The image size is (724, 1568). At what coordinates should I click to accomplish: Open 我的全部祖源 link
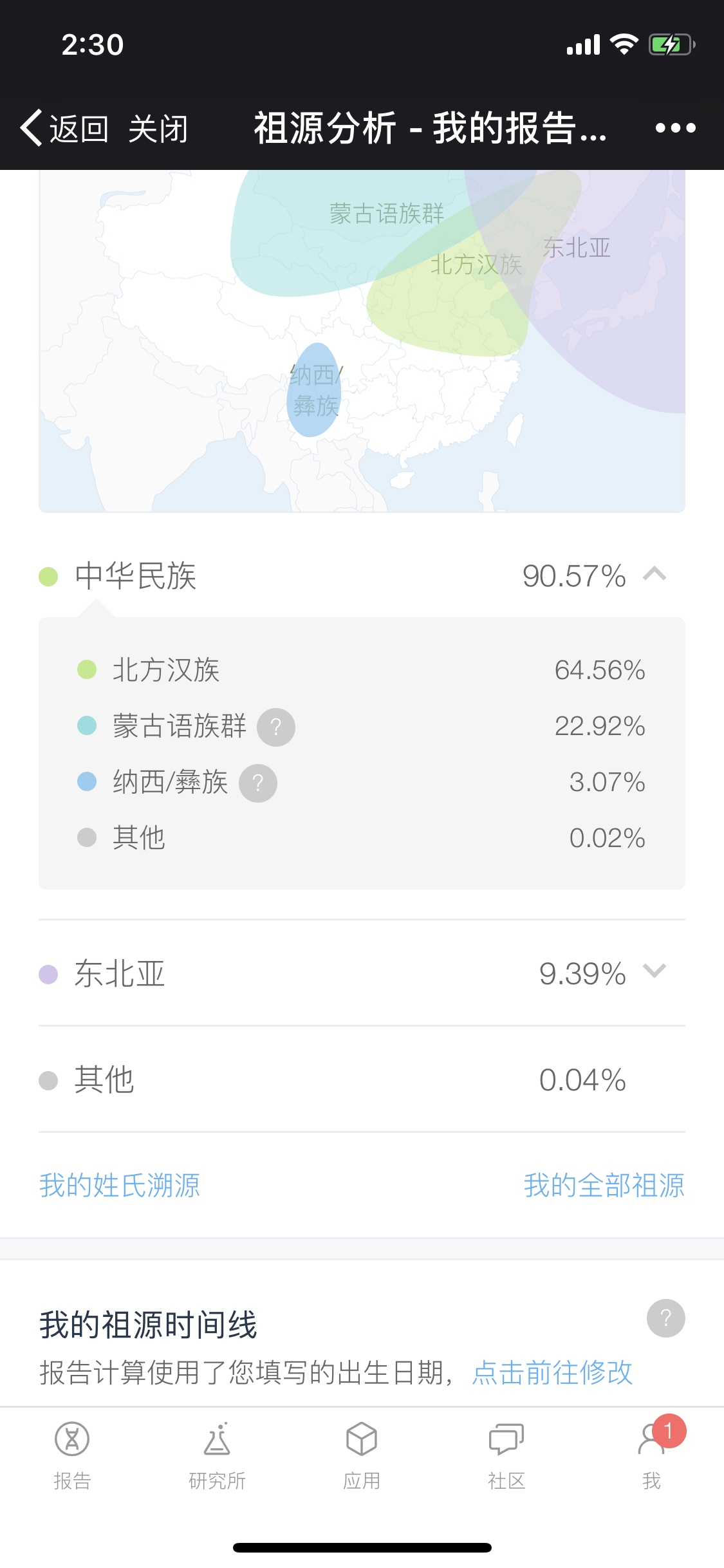[604, 1185]
